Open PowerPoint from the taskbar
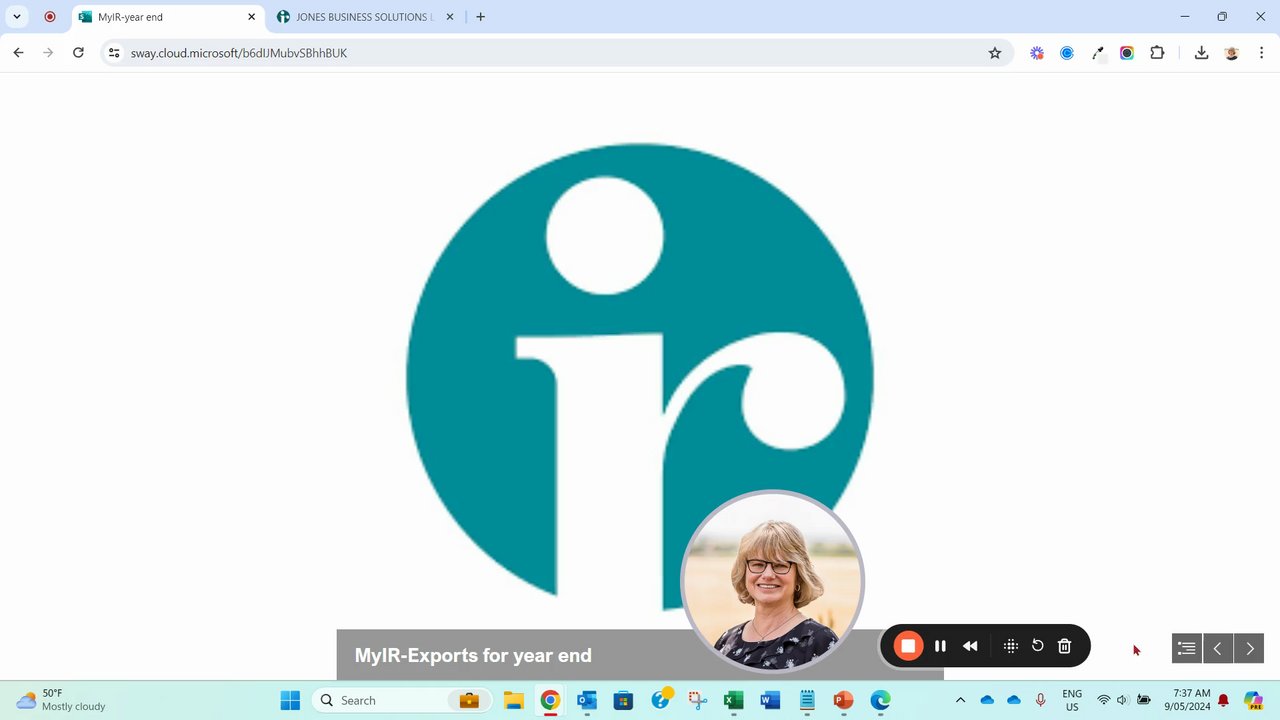Viewport: 1280px width, 720px height. point(843,700)
